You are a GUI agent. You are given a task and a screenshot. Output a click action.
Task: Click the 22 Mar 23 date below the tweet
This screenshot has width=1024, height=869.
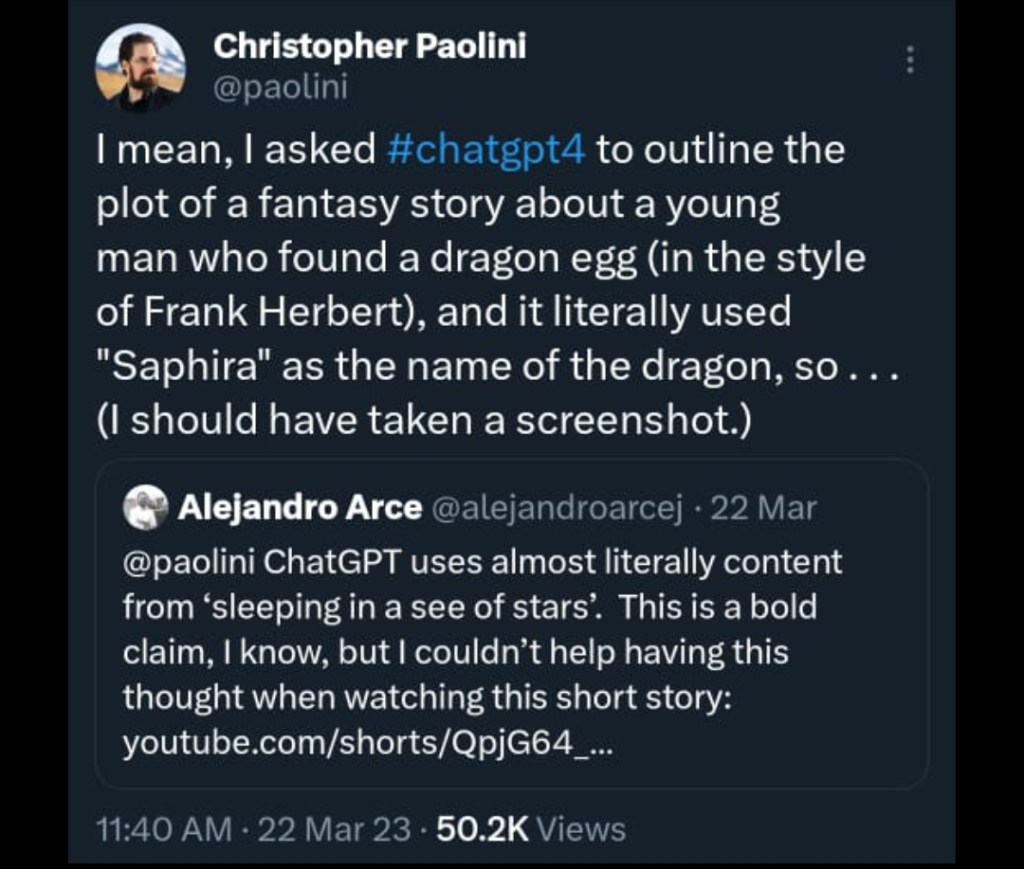[334, 829]
